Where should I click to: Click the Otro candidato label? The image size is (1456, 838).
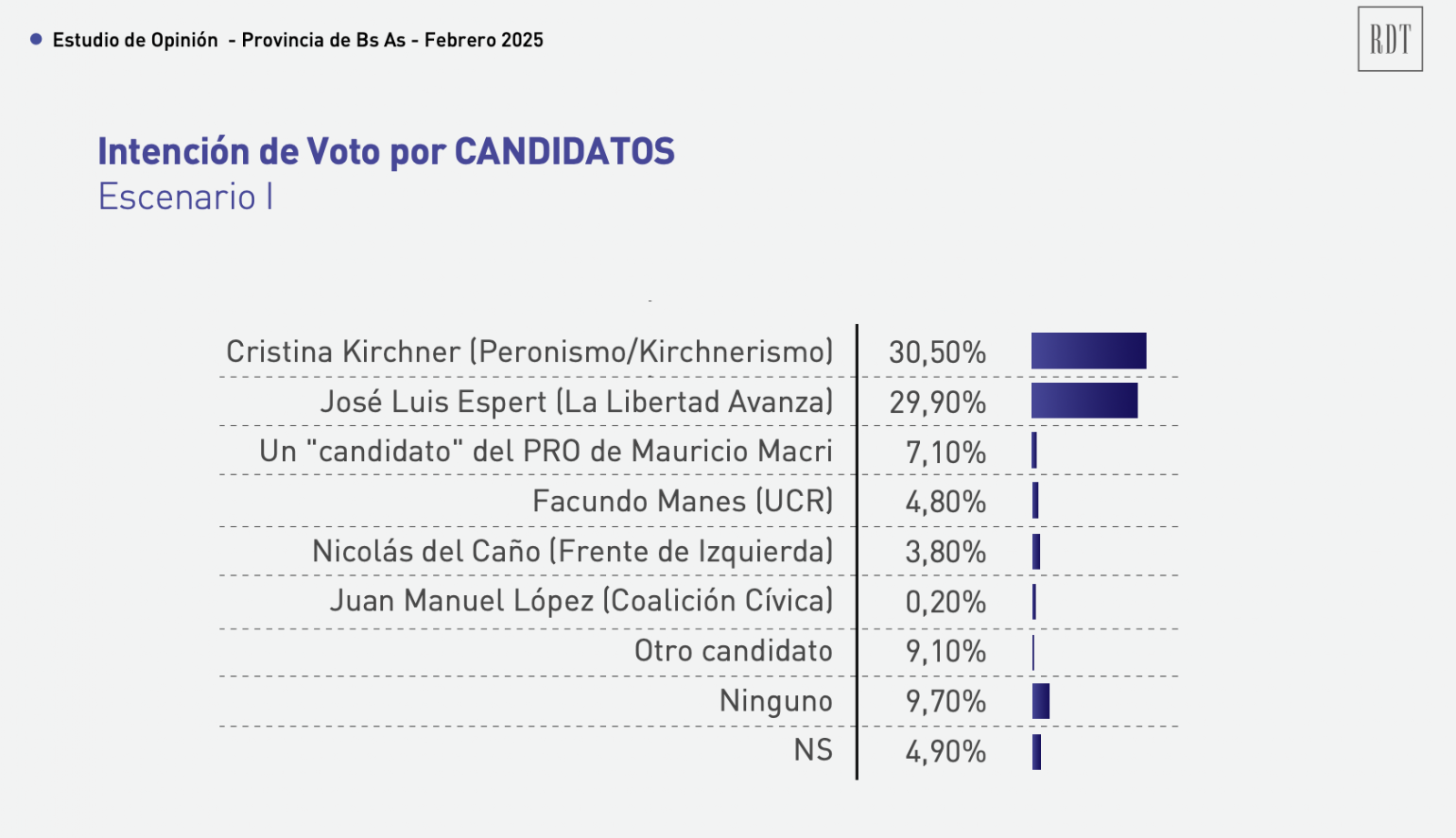[733, 651]
